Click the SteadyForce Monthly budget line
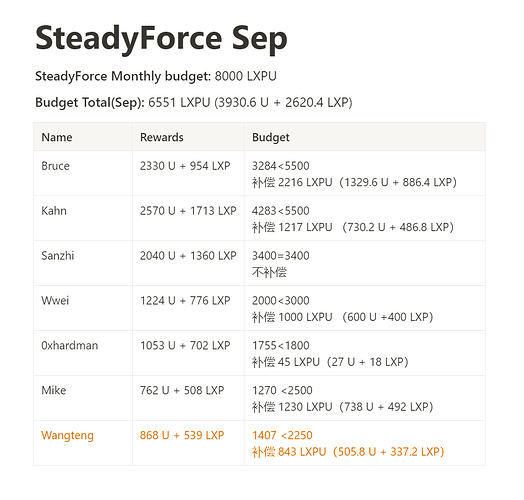Screen dimensions: 524x500 tap(156, 76)
